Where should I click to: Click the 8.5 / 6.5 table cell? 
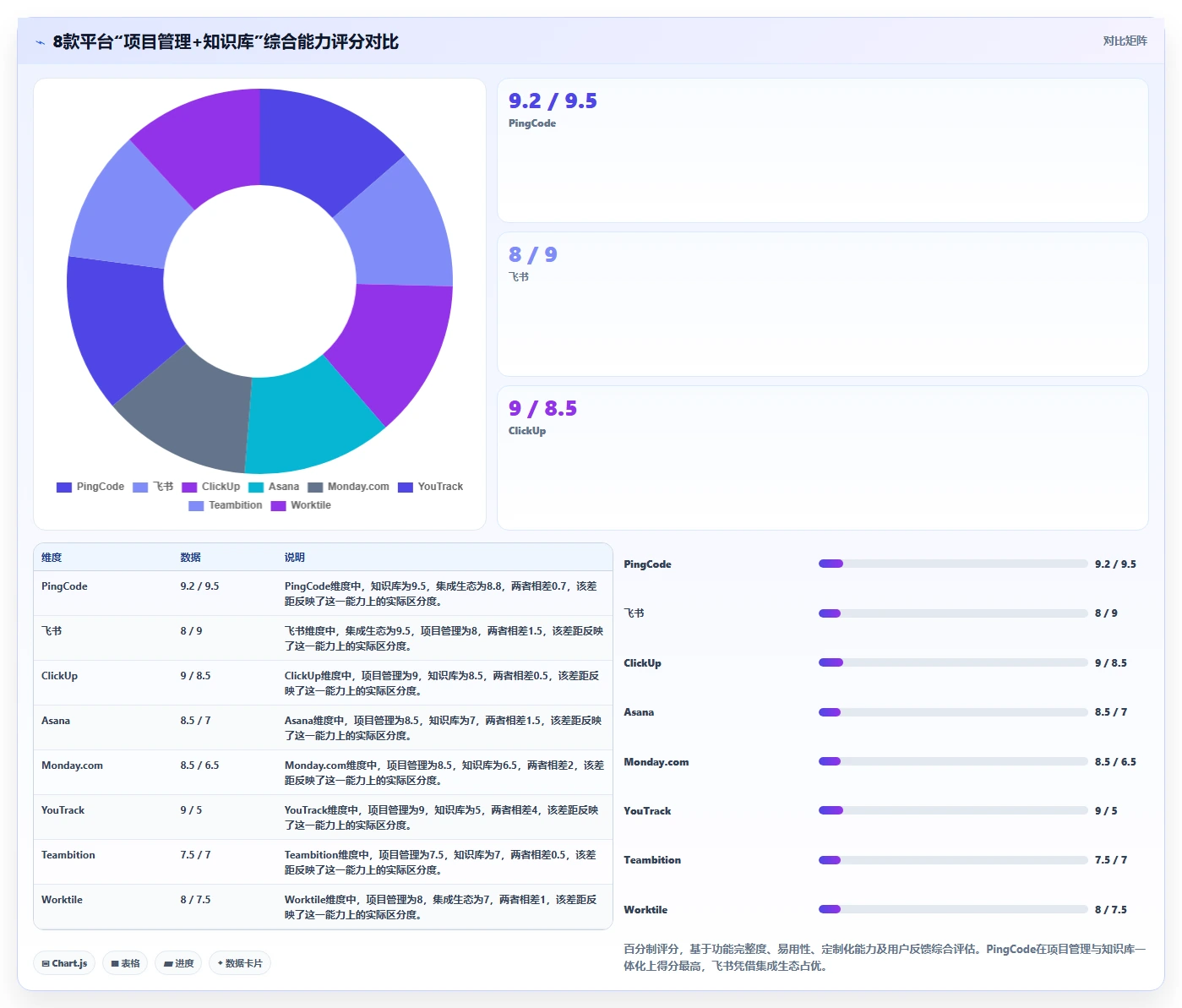pyautogui.click(x=199, y=766)
